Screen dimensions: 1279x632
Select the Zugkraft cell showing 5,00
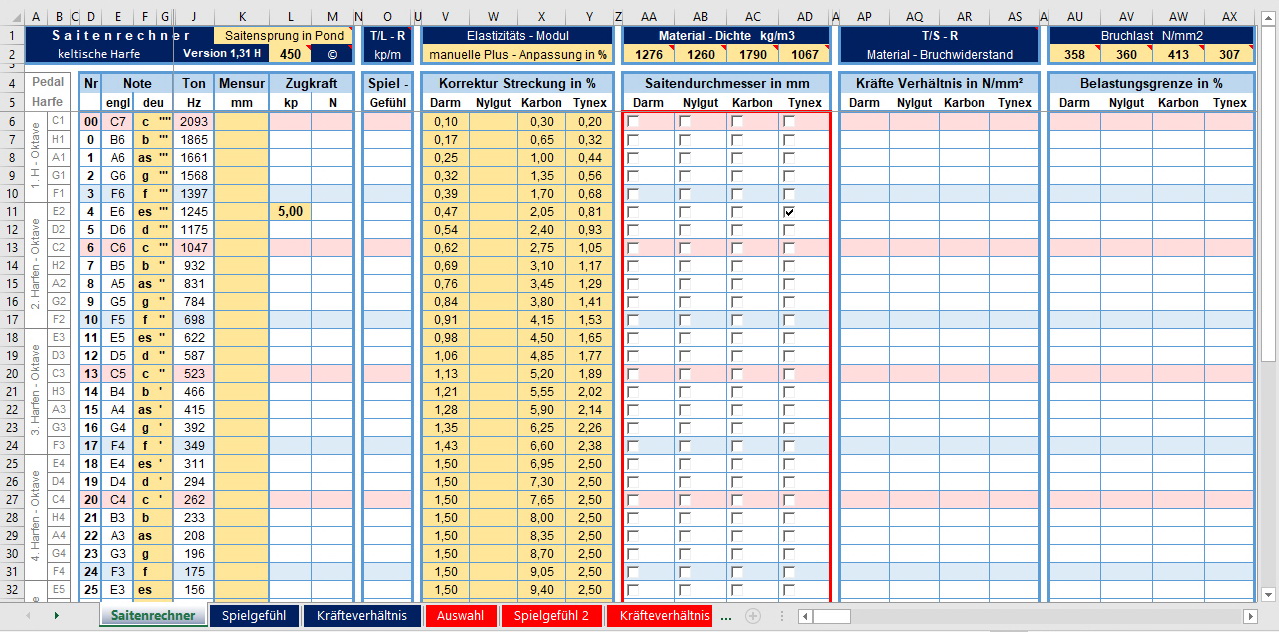(290, 212)
